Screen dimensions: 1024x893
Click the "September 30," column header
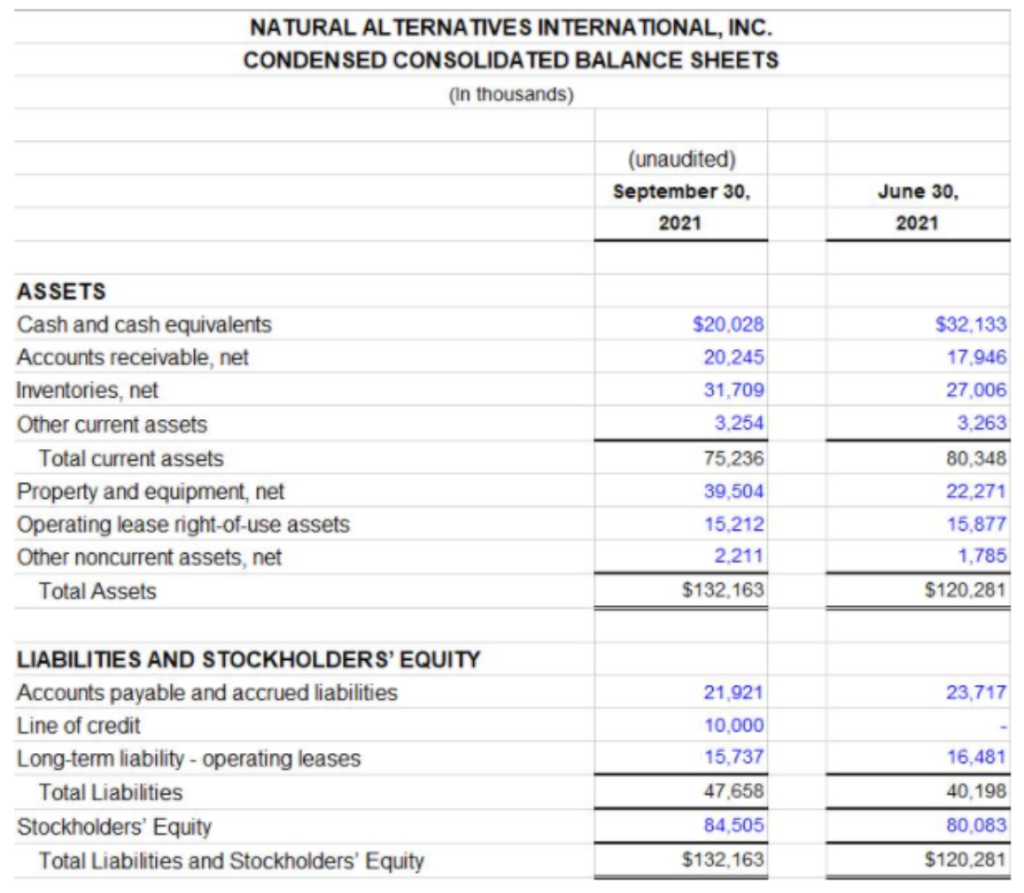click(x=681, y=191)
